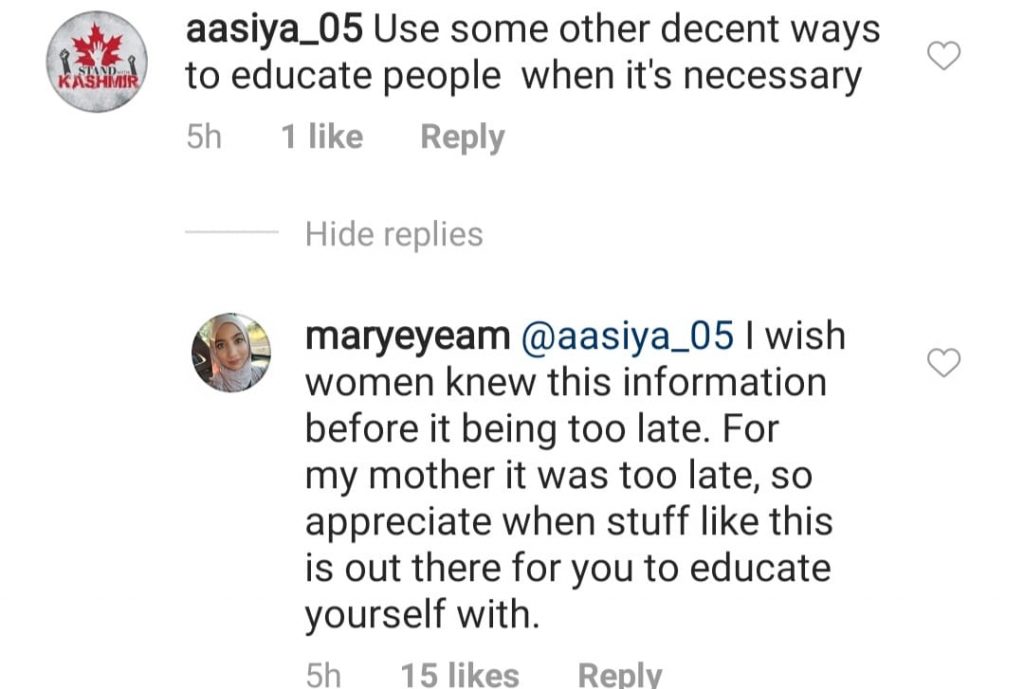Open the maryeyeam username link
1024x689 pixels.
coord(408,337)
